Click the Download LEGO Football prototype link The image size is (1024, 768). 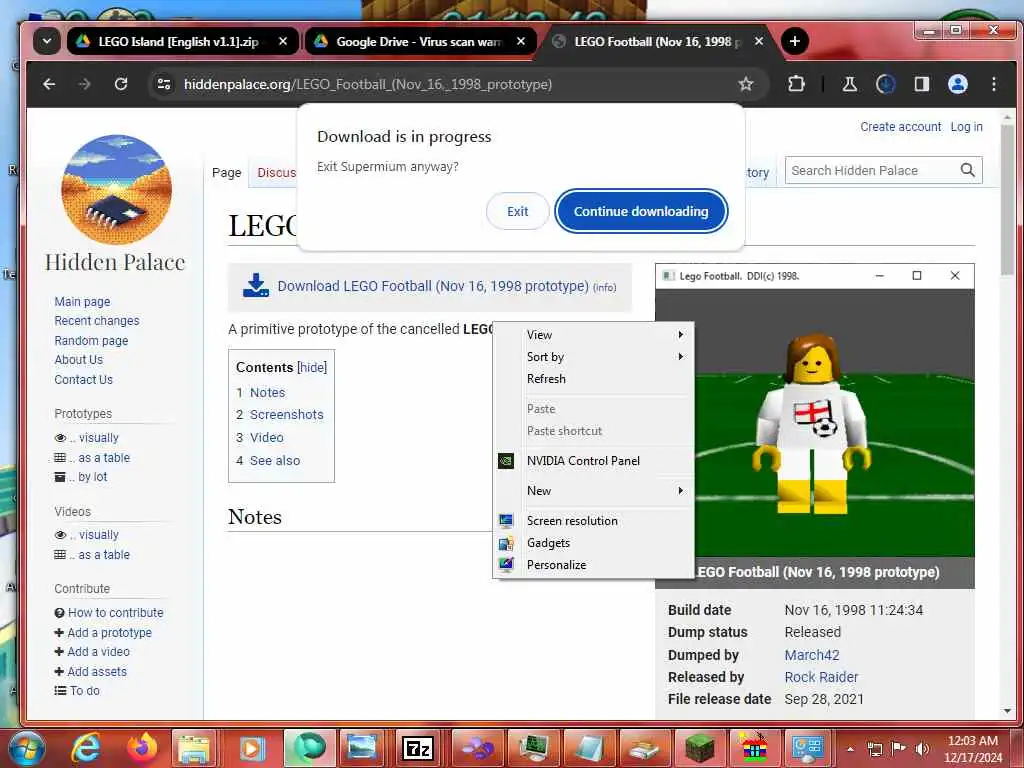click(433, 286)
